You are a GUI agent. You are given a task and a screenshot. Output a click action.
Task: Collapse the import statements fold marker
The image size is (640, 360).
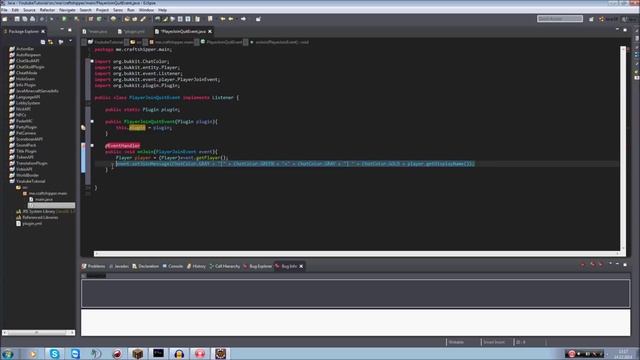(92, 61)
